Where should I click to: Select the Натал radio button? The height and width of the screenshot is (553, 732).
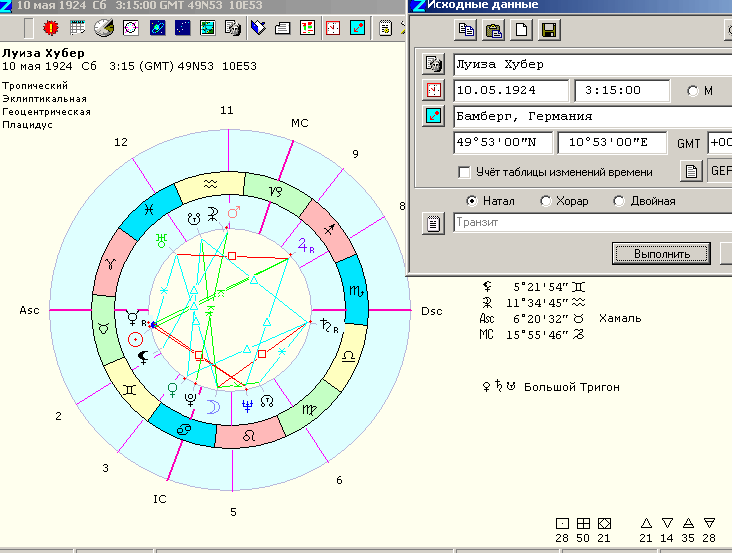click(472, 201)
